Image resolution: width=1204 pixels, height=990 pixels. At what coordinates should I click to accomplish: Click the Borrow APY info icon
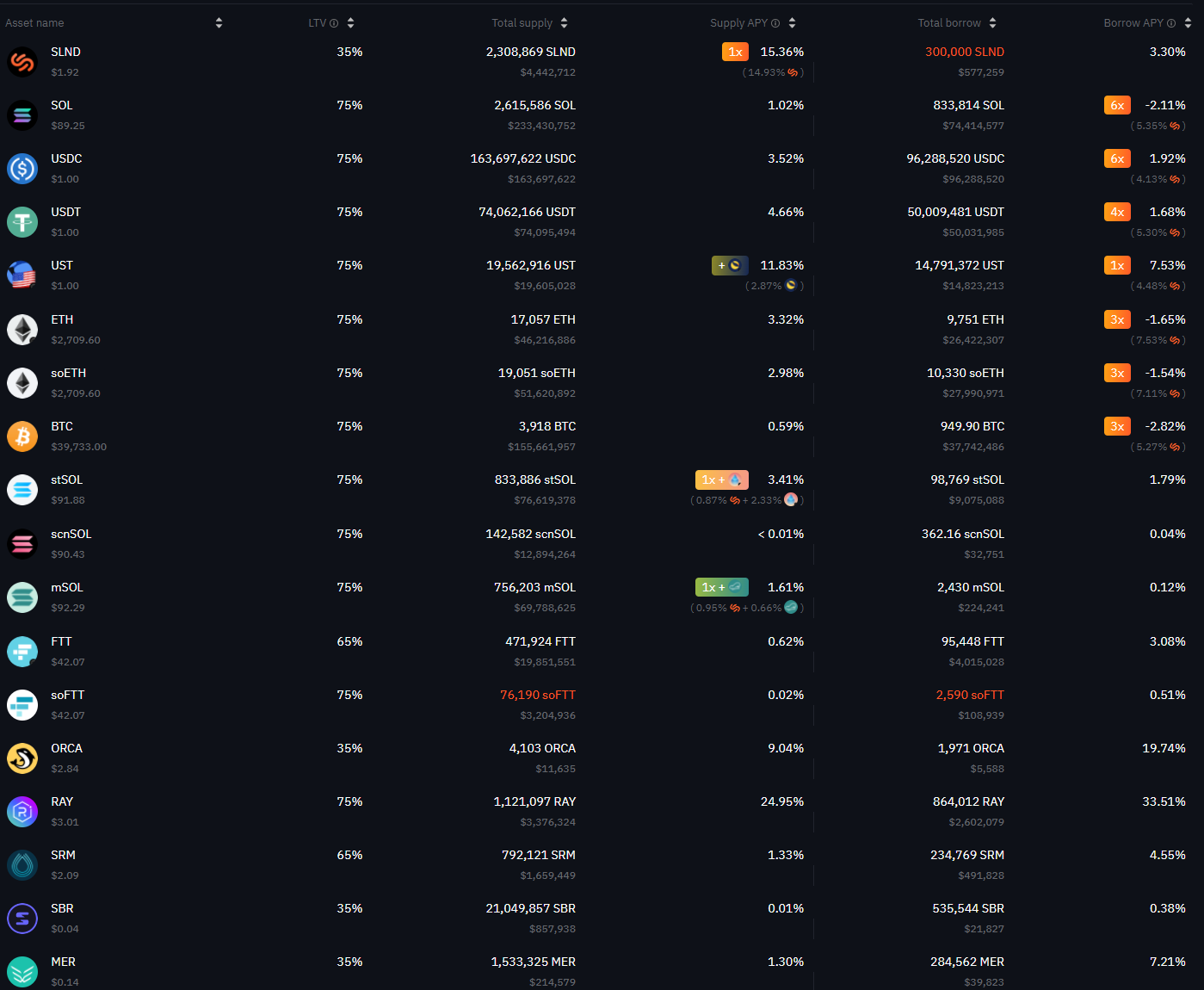1171,23
